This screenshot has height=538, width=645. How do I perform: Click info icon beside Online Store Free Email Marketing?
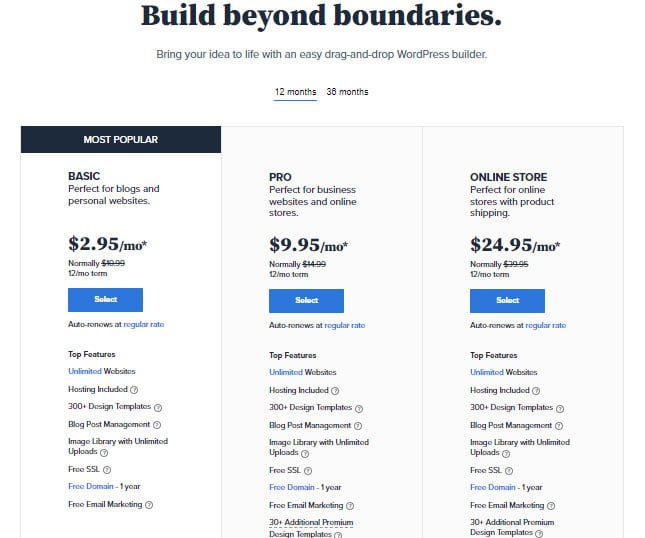pos(551,506)
